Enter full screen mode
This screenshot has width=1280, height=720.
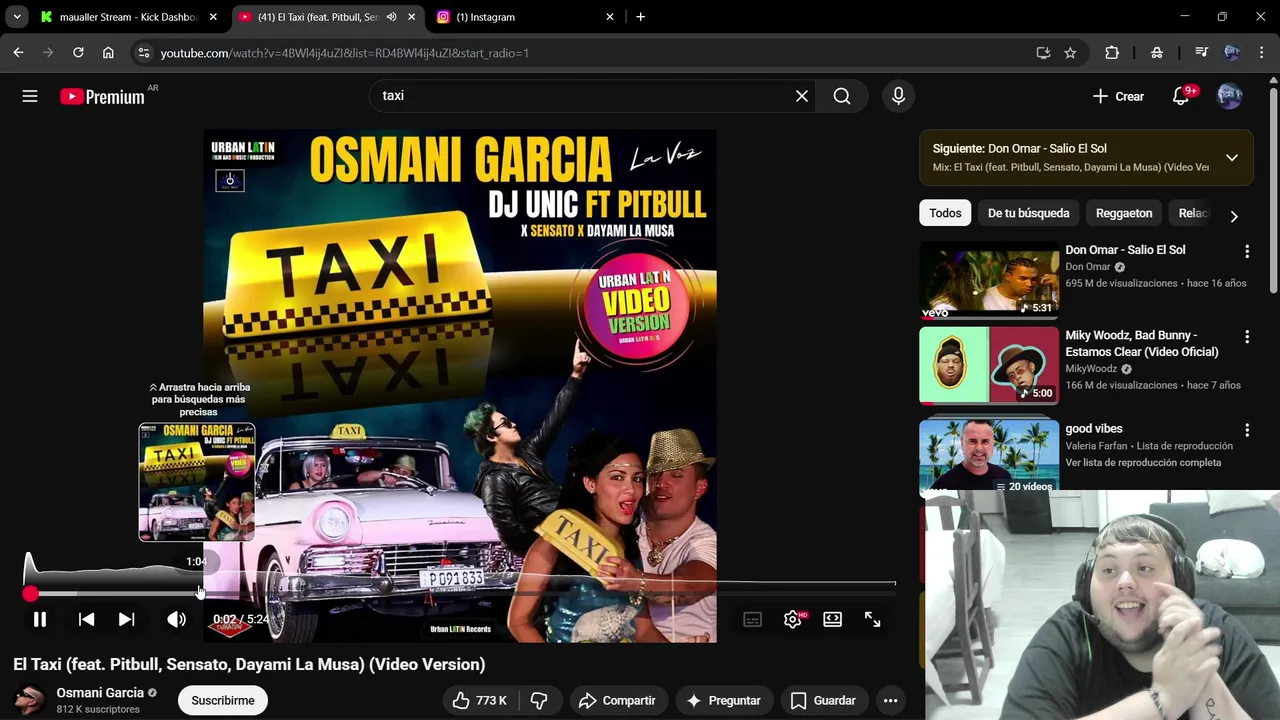point(873,620)
